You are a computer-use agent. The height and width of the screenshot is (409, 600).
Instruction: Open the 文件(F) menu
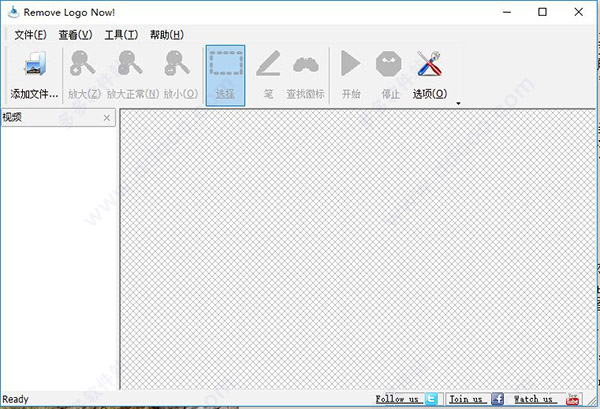pyautogui.click(x=30, y=35)
